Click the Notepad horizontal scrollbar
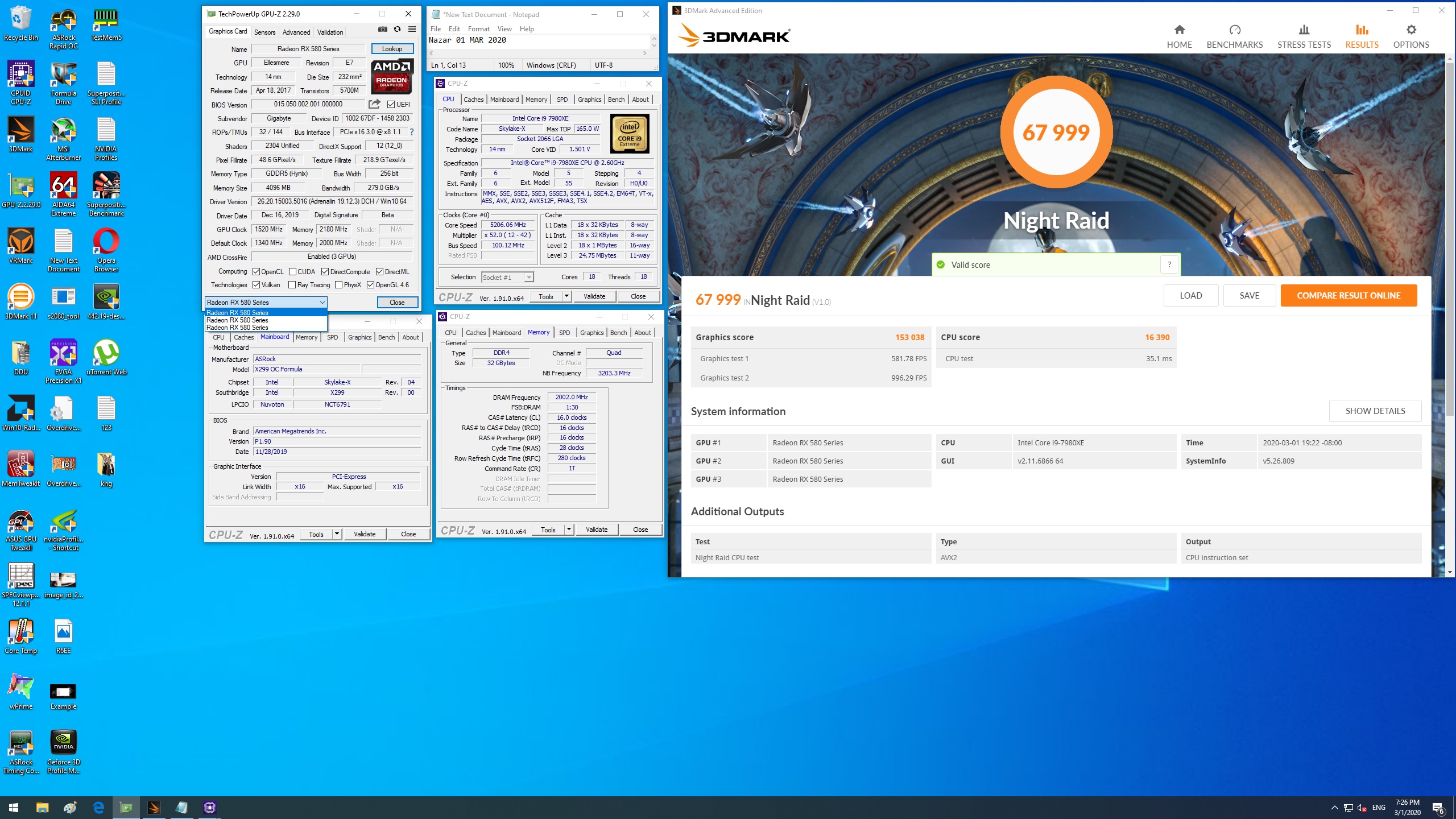Image resolution: width=1456 pixels, height=819 pixels. [x=537, y=53]
